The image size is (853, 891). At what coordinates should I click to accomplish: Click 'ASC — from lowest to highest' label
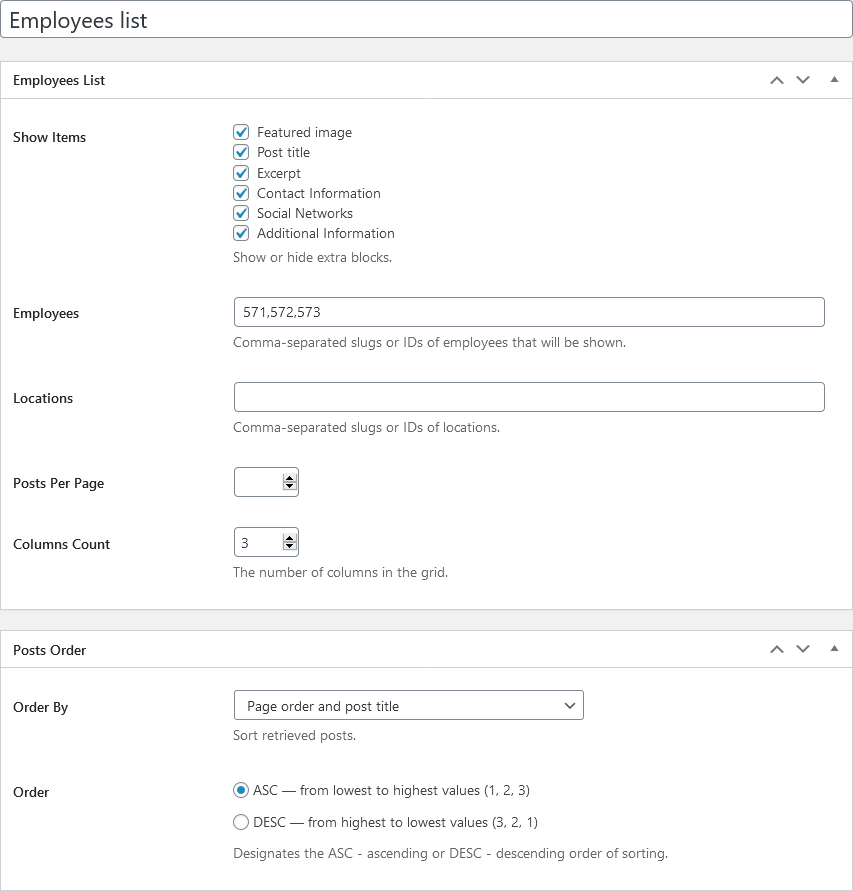[391, 790]
